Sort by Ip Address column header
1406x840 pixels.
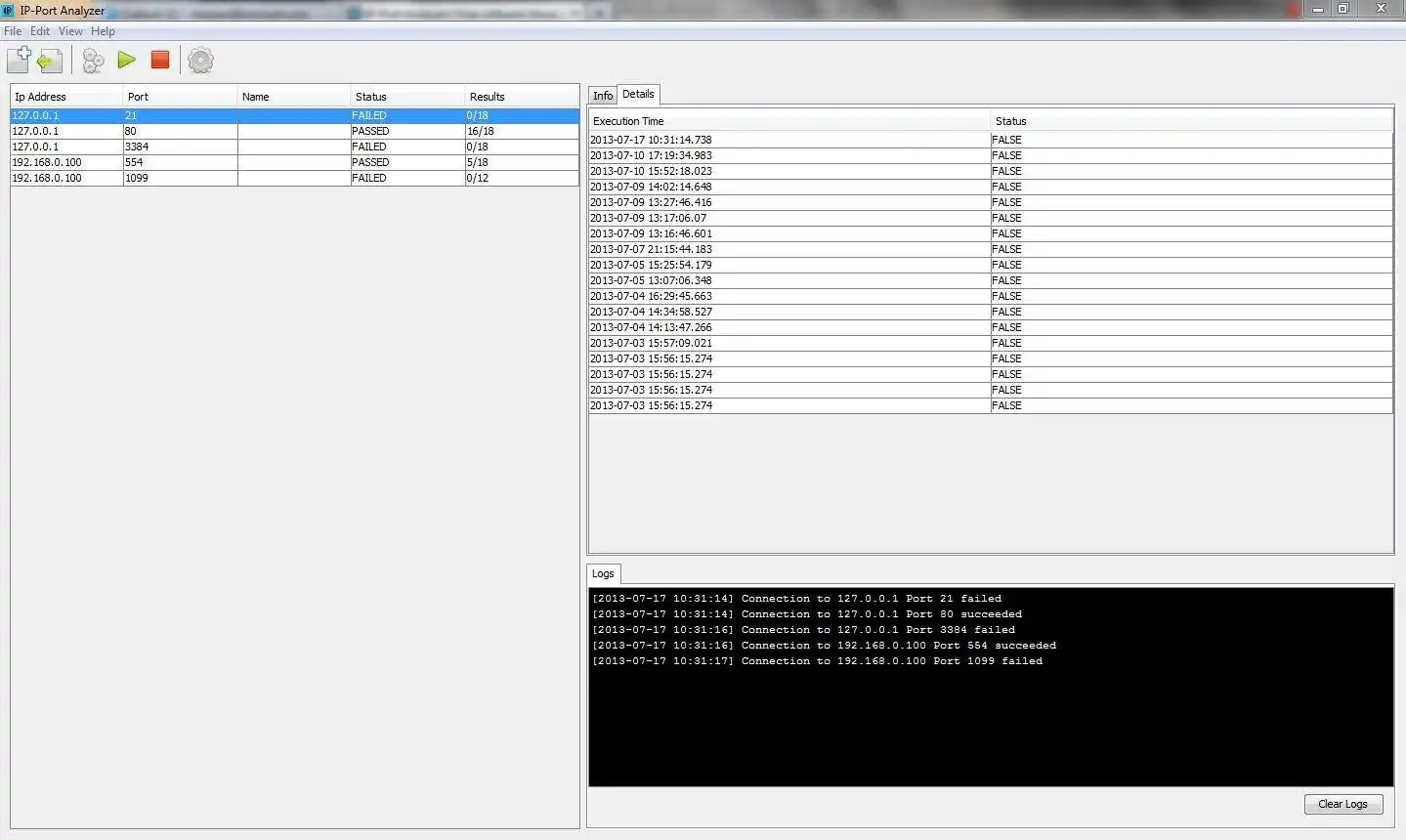click(66, 97)
